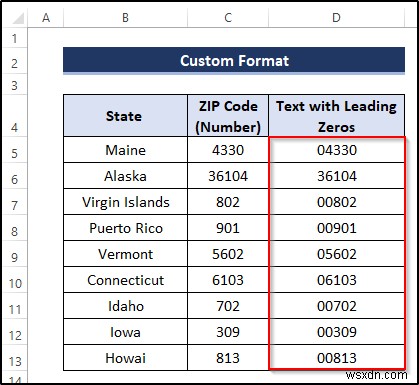
Task: Click the cell containing 4330
Action: click(228, 150)
